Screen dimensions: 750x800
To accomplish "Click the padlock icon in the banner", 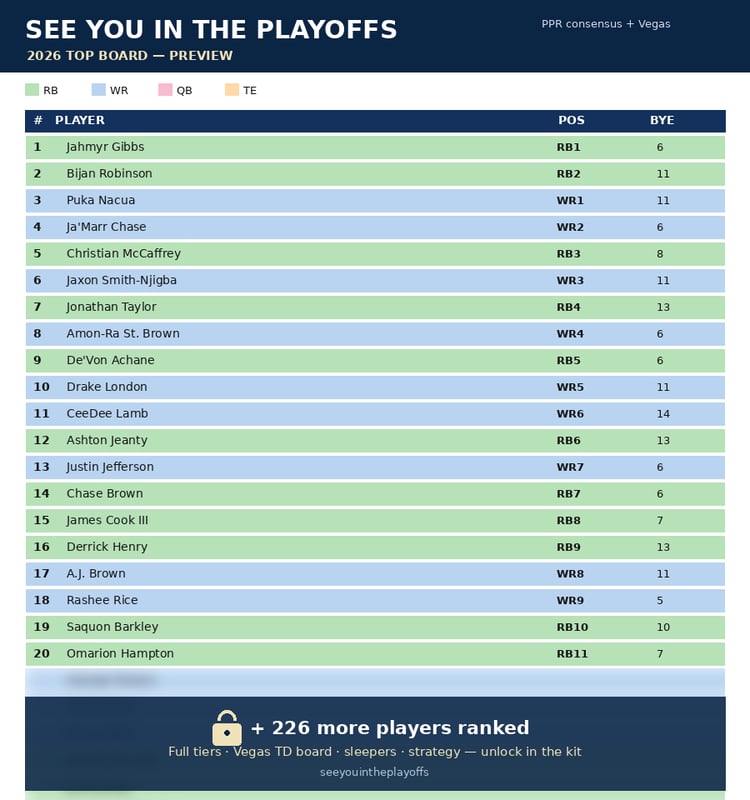I will (227, 728).
